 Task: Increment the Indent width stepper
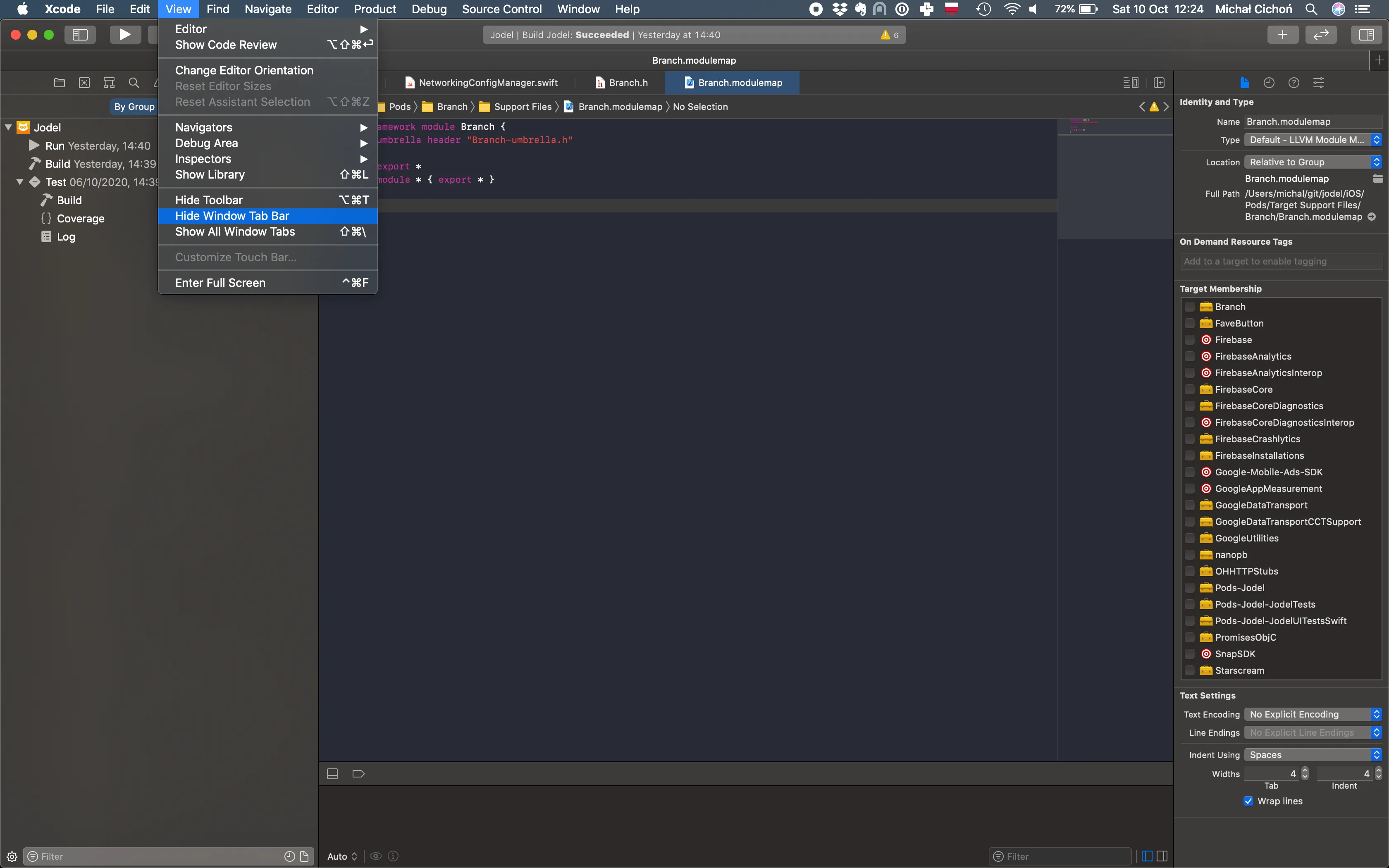pyautogui.click(x=1379, y=770)
